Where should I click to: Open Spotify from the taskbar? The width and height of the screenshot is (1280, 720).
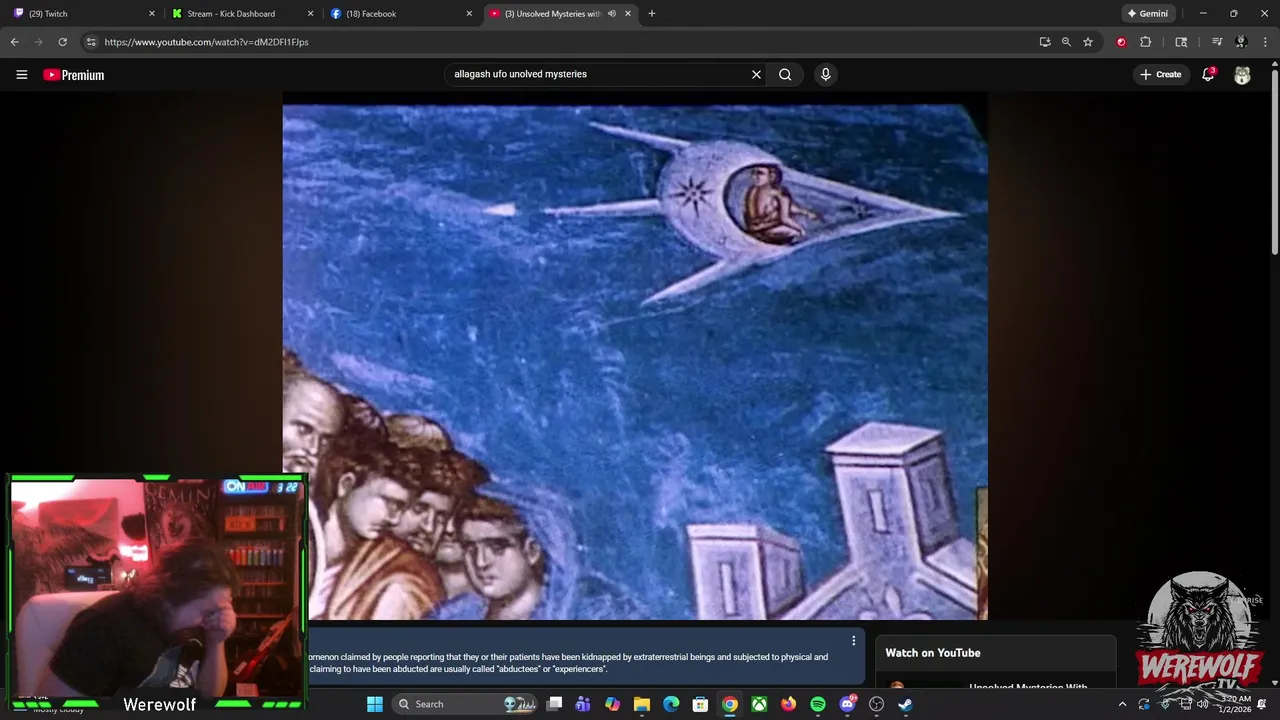818,704
